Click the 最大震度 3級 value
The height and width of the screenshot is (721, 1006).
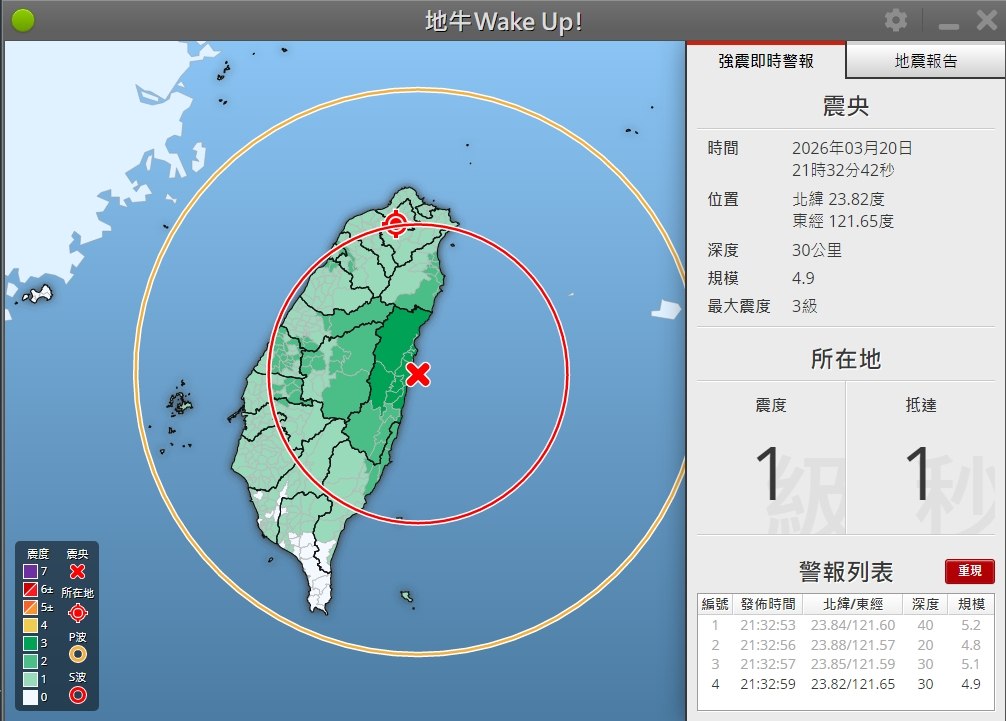pos(805,306)
